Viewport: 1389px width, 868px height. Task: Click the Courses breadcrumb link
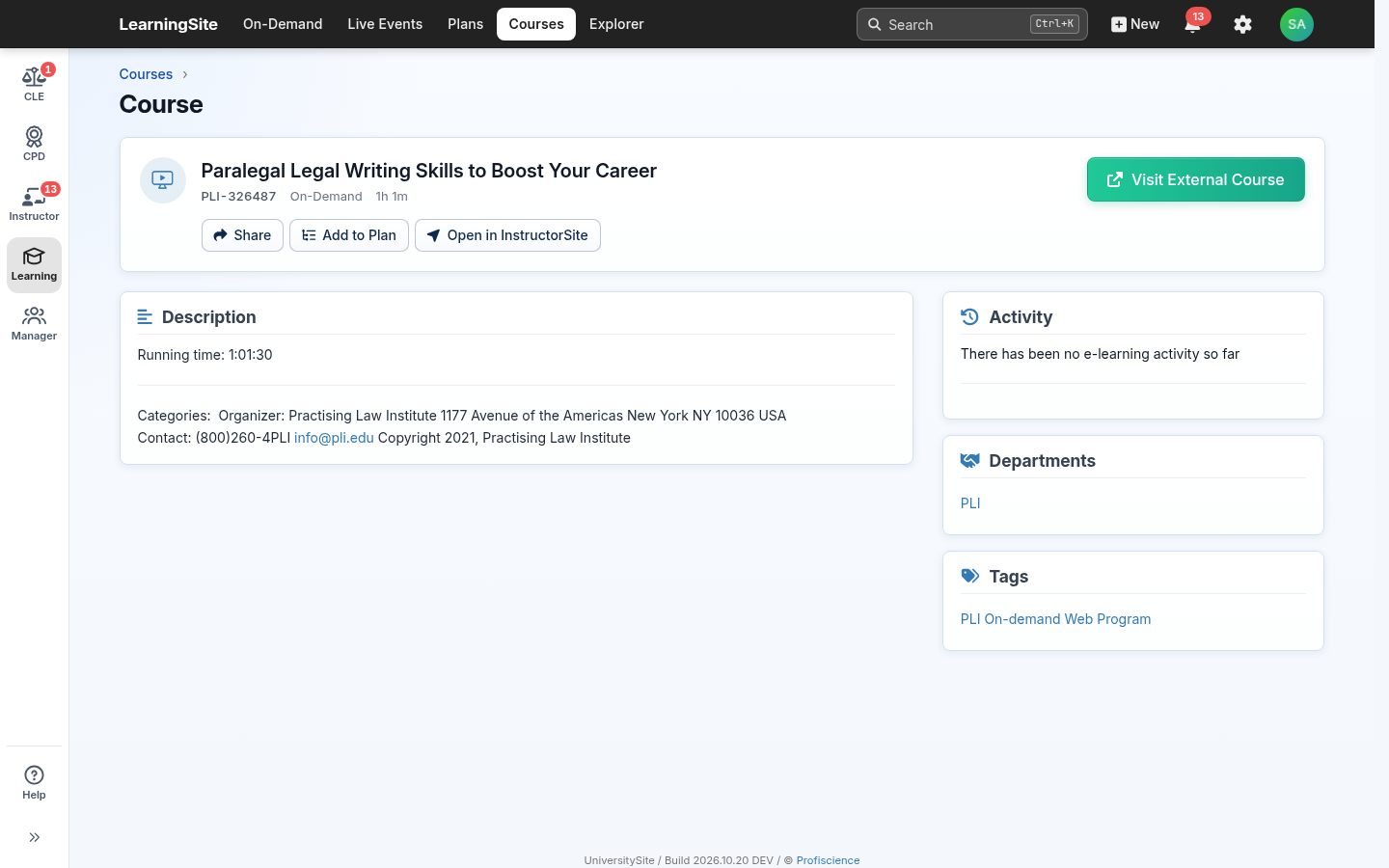(146, 74)
